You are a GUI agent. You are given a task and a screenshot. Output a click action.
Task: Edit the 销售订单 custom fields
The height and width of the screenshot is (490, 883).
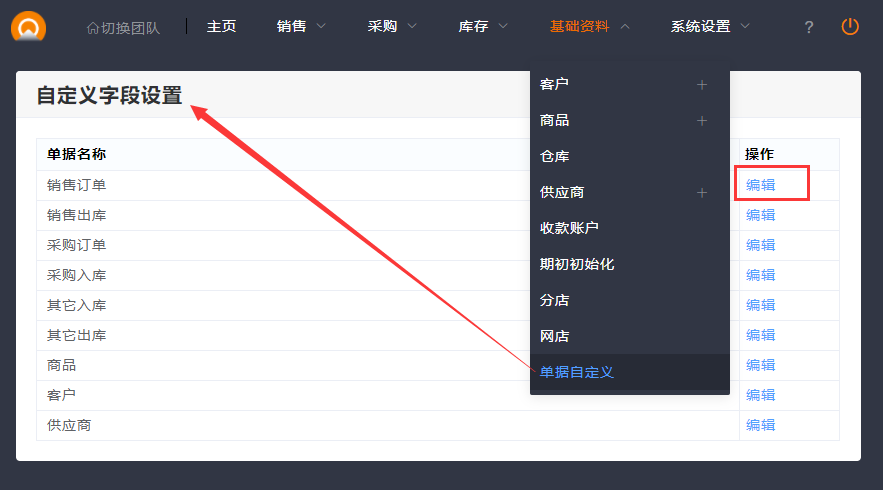[760, 185]
